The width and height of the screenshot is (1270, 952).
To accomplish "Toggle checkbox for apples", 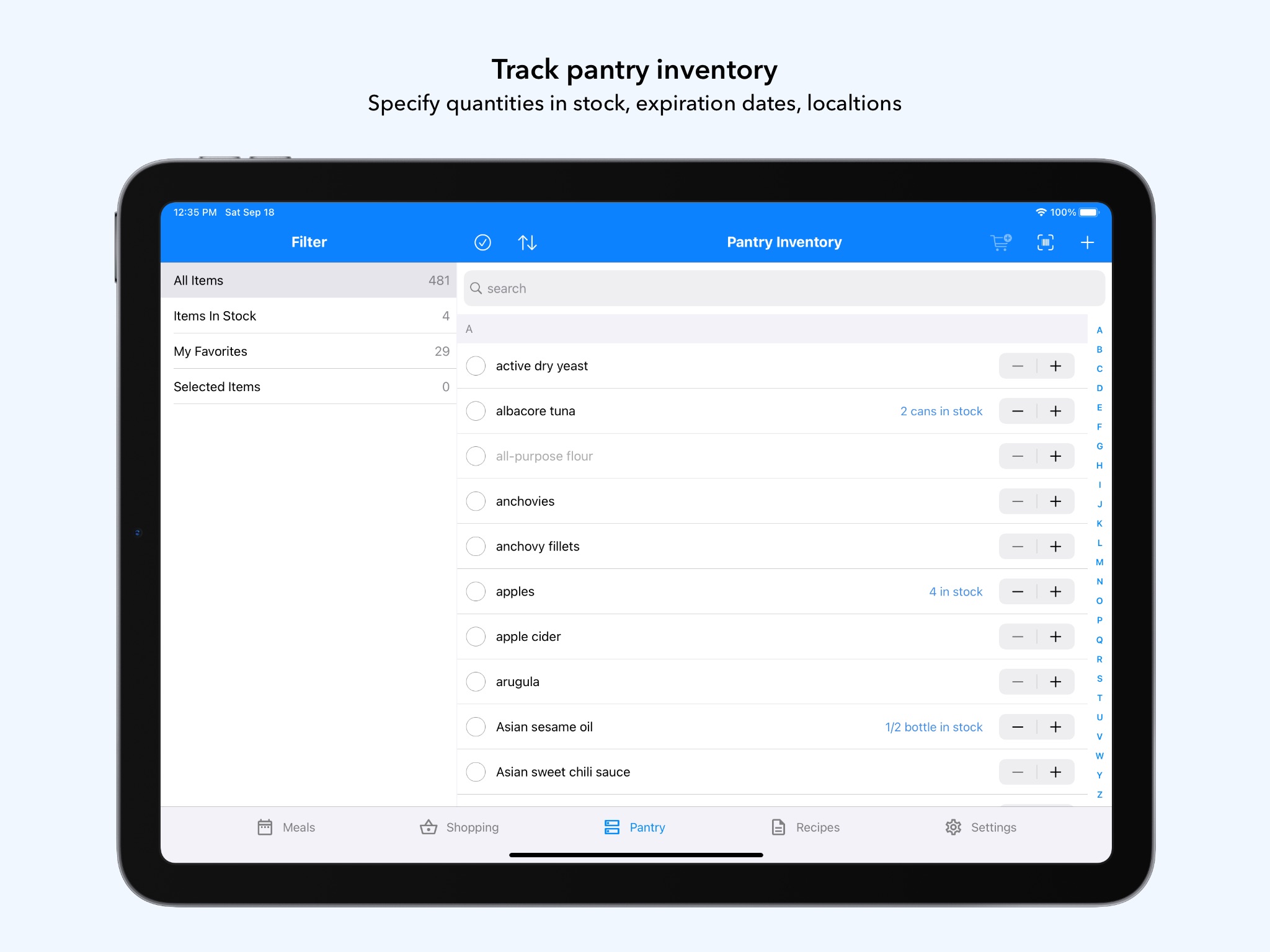I will [x=477, y=591].
